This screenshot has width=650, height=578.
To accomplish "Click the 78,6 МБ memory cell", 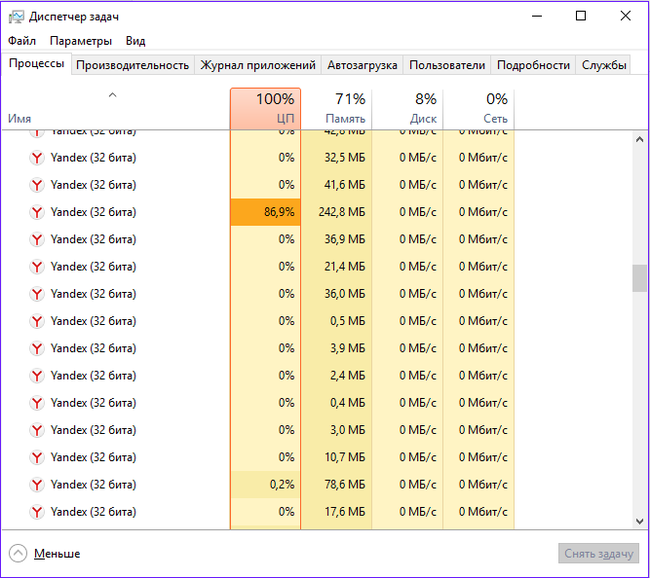I will tap(336, 485).
